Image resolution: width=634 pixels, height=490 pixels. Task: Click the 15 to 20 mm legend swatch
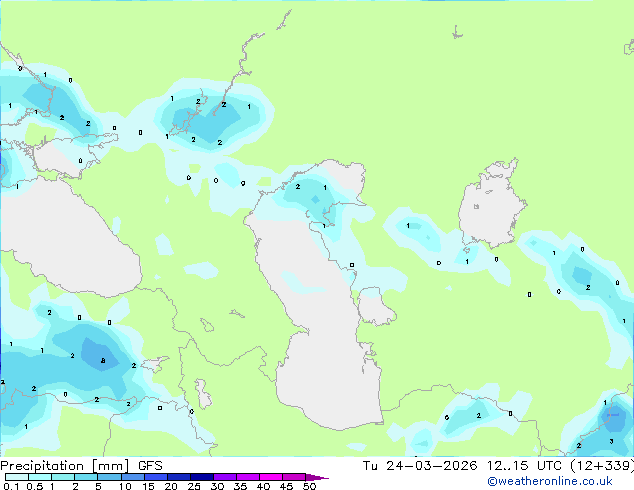[x=155, y=477]
